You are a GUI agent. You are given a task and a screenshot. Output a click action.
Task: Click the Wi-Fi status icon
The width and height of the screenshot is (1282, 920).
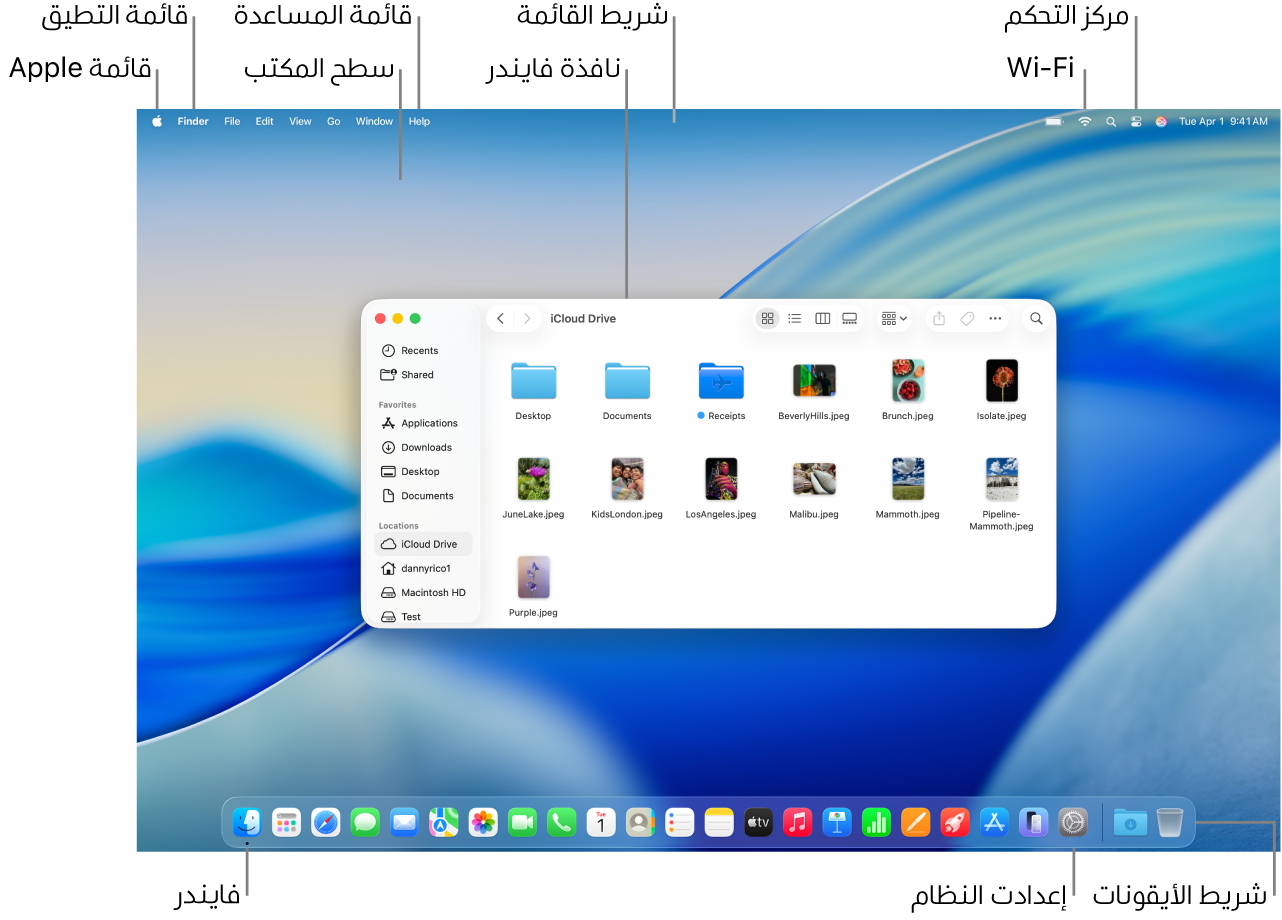point(1084,120)
